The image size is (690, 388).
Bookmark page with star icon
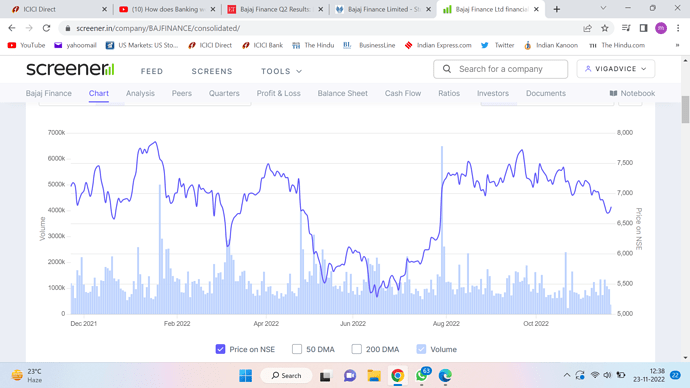pos(605,28)
